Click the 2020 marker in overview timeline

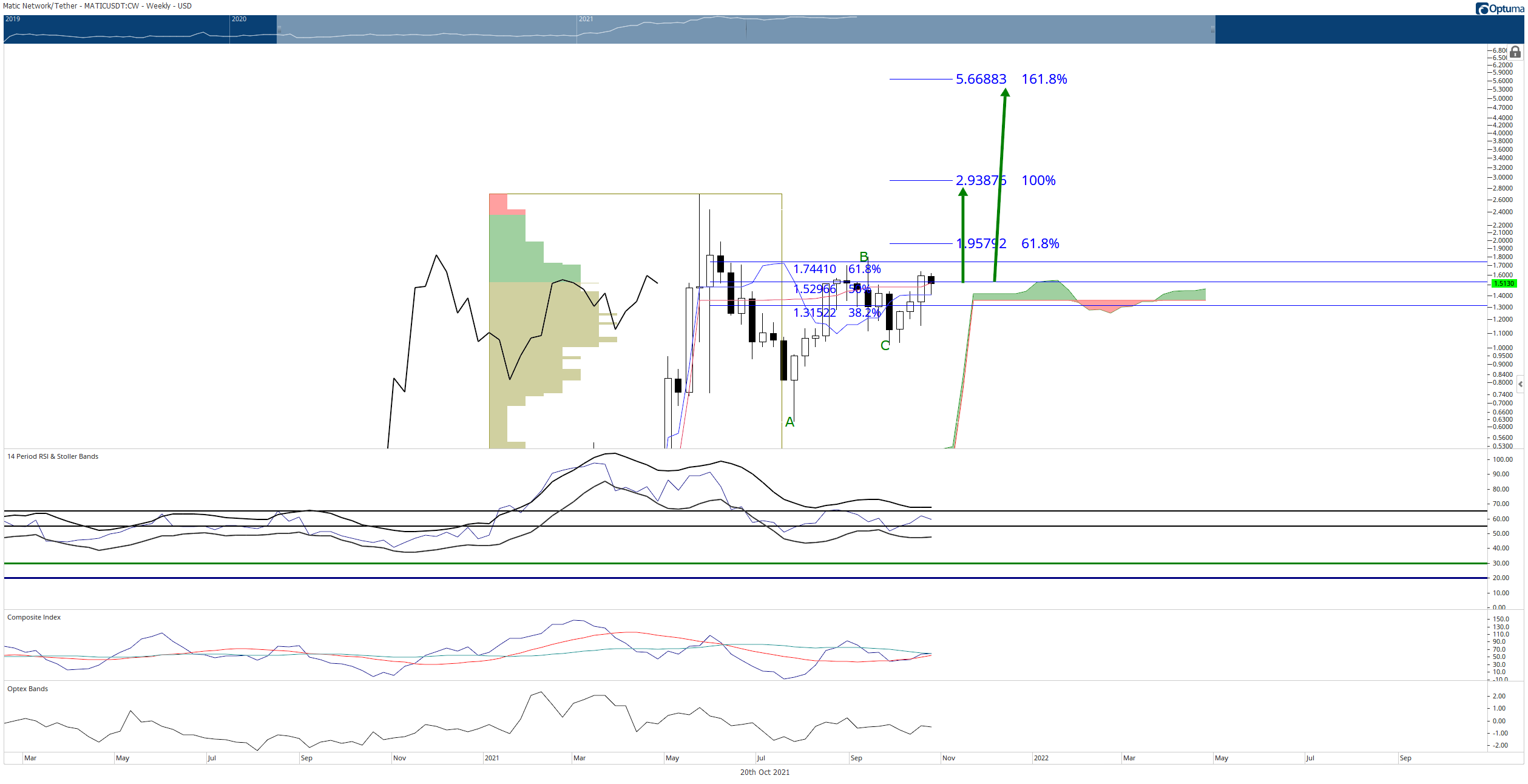click(x=239, y=19)
